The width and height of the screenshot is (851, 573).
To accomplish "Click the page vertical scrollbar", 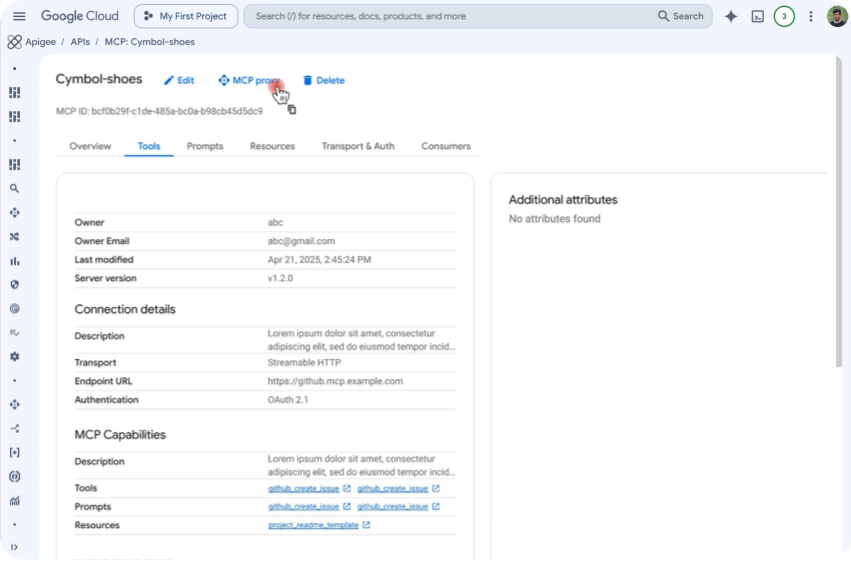I will pyautogui.click(x=839, y=212).
